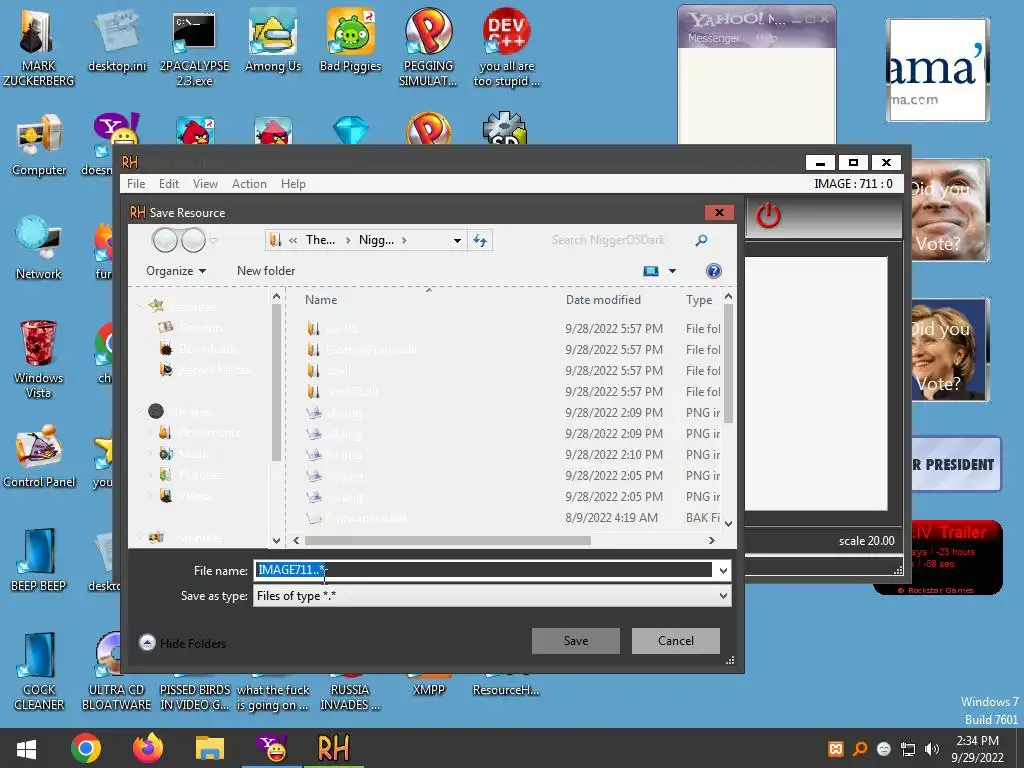
Task: Select the MARK ZUCKERBERG desktop icon
Action: (x=39, y=49)
